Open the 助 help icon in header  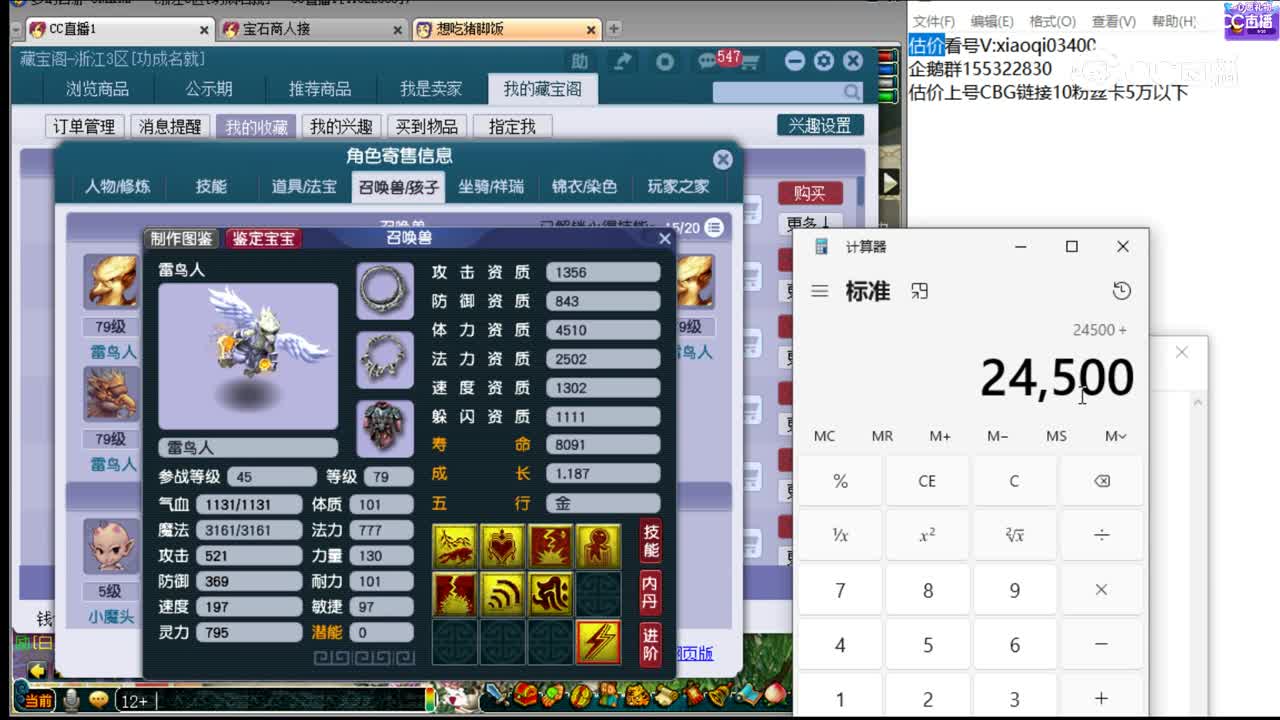579,61
